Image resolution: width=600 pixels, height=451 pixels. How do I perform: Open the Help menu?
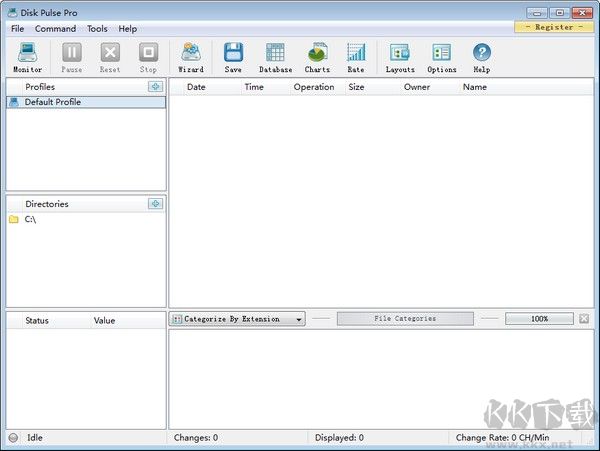click(127, 29)
